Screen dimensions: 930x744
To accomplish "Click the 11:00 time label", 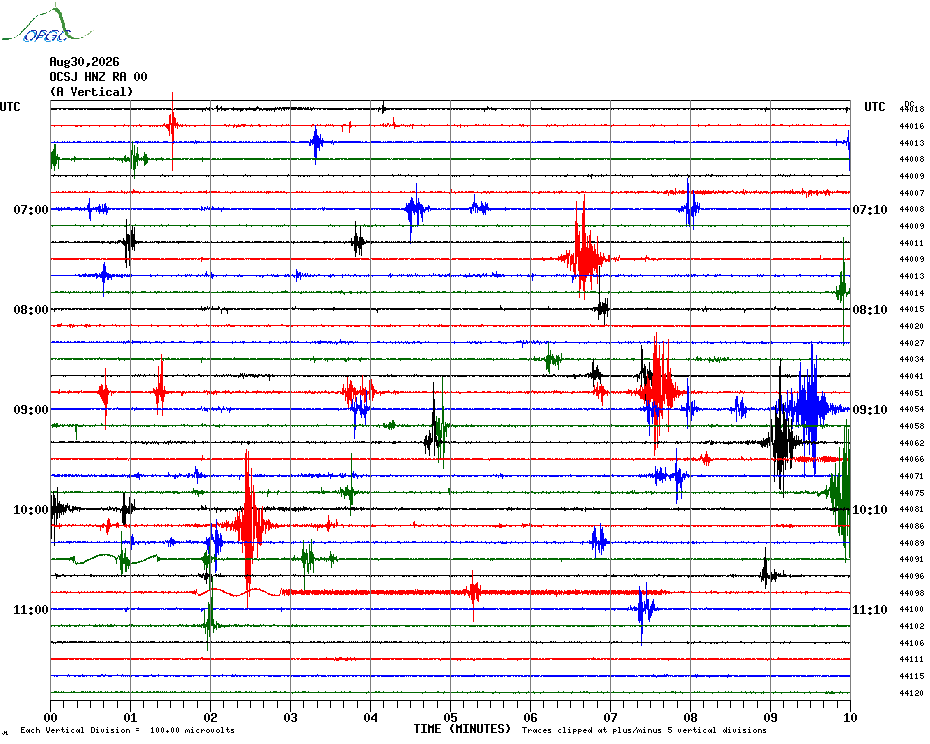I will (31, 609).
